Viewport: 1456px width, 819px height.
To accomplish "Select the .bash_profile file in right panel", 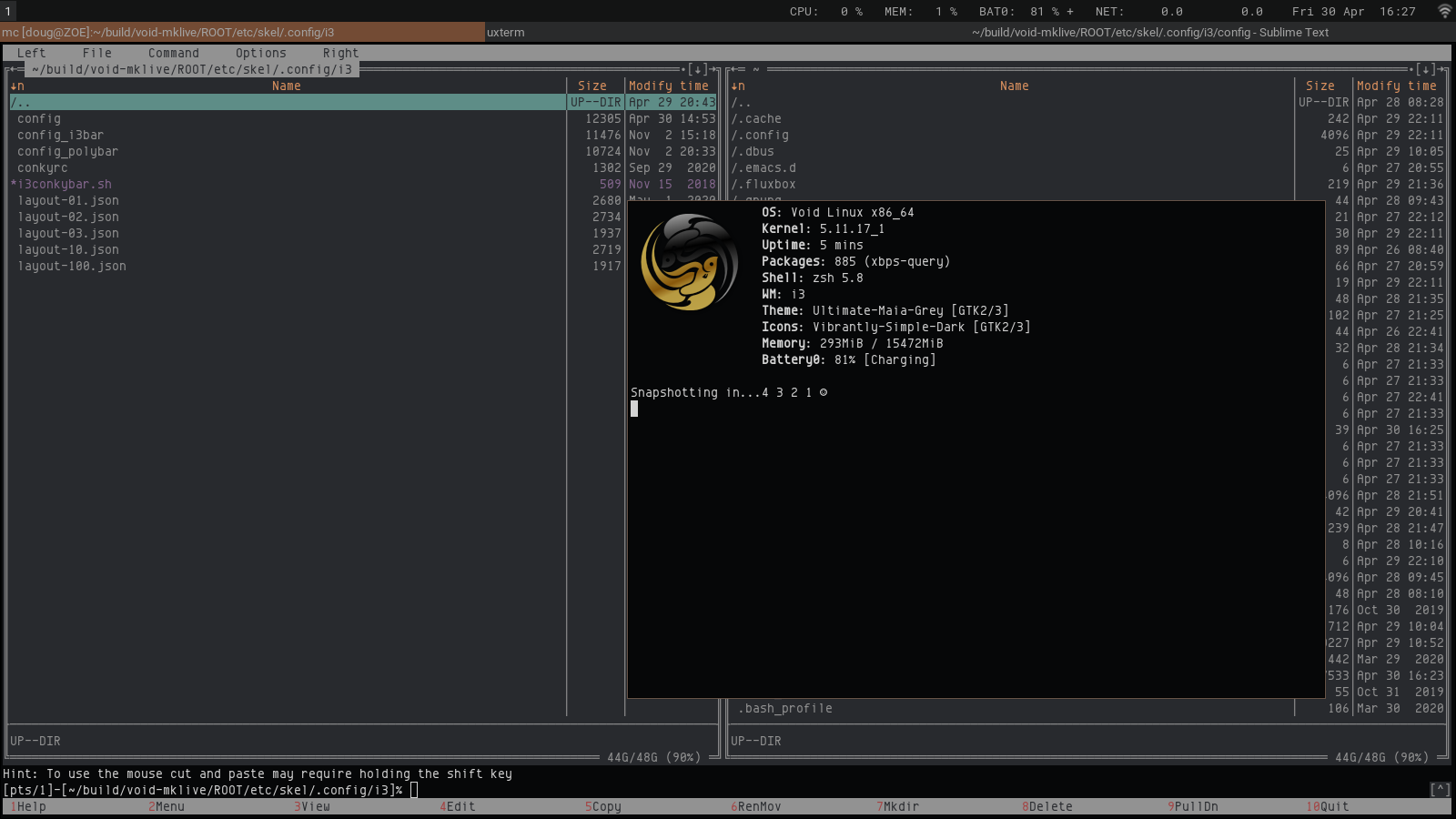I will pos(784,708).
